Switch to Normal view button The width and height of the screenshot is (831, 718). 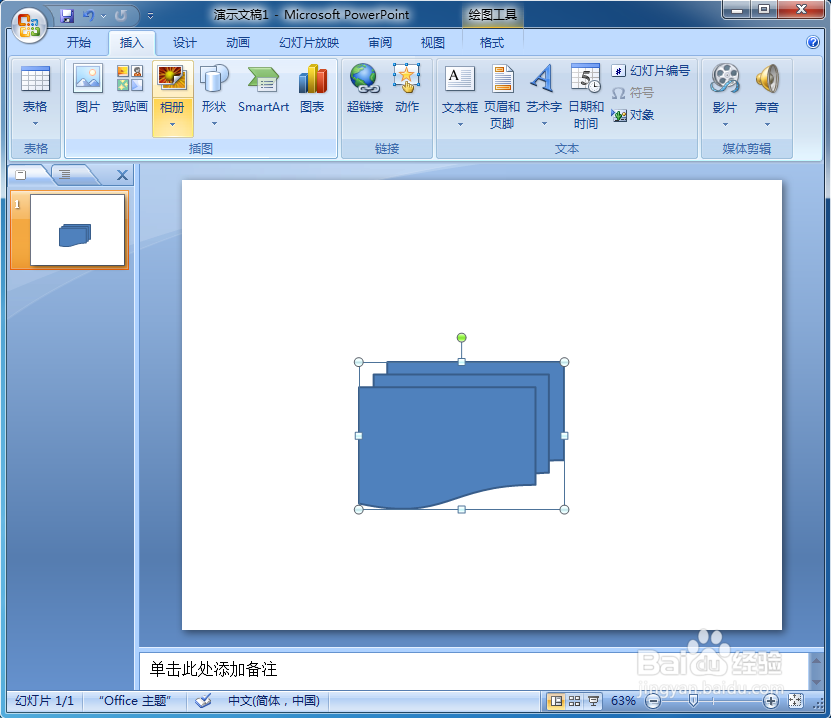[x=556, y=701]
